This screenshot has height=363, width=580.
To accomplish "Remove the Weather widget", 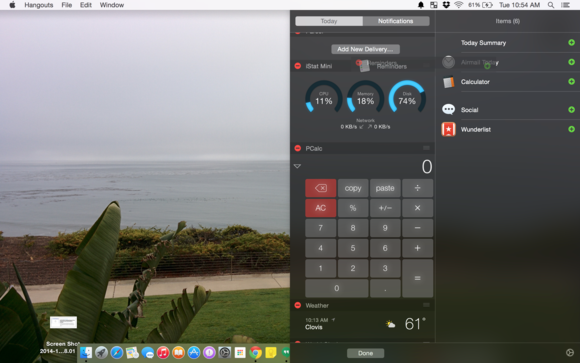I will click(298, 305).
